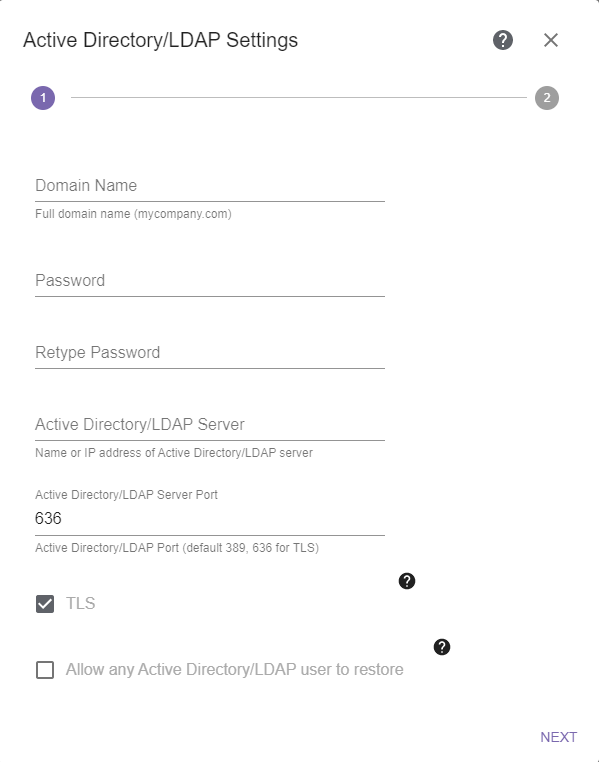Focus the Domain Name field
Screen dimensions: 599x762
(x=210, y=186)
